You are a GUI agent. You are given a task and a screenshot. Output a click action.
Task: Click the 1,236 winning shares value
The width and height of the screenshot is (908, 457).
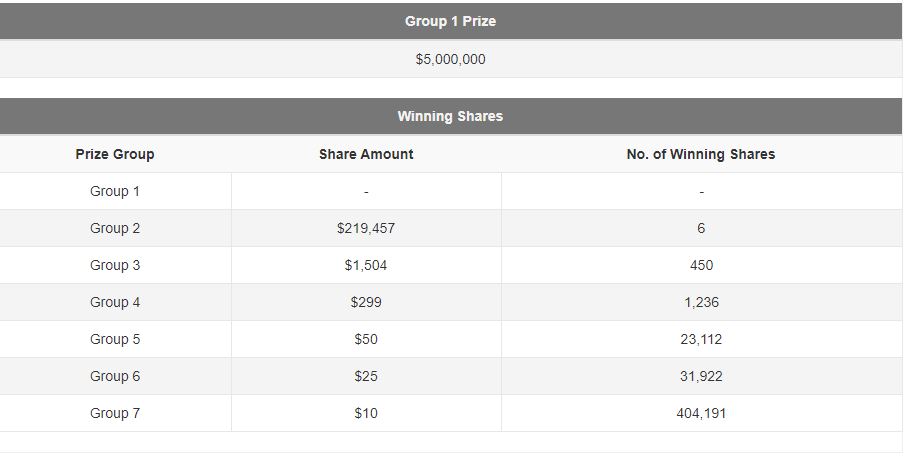click(x=701, y=302)
